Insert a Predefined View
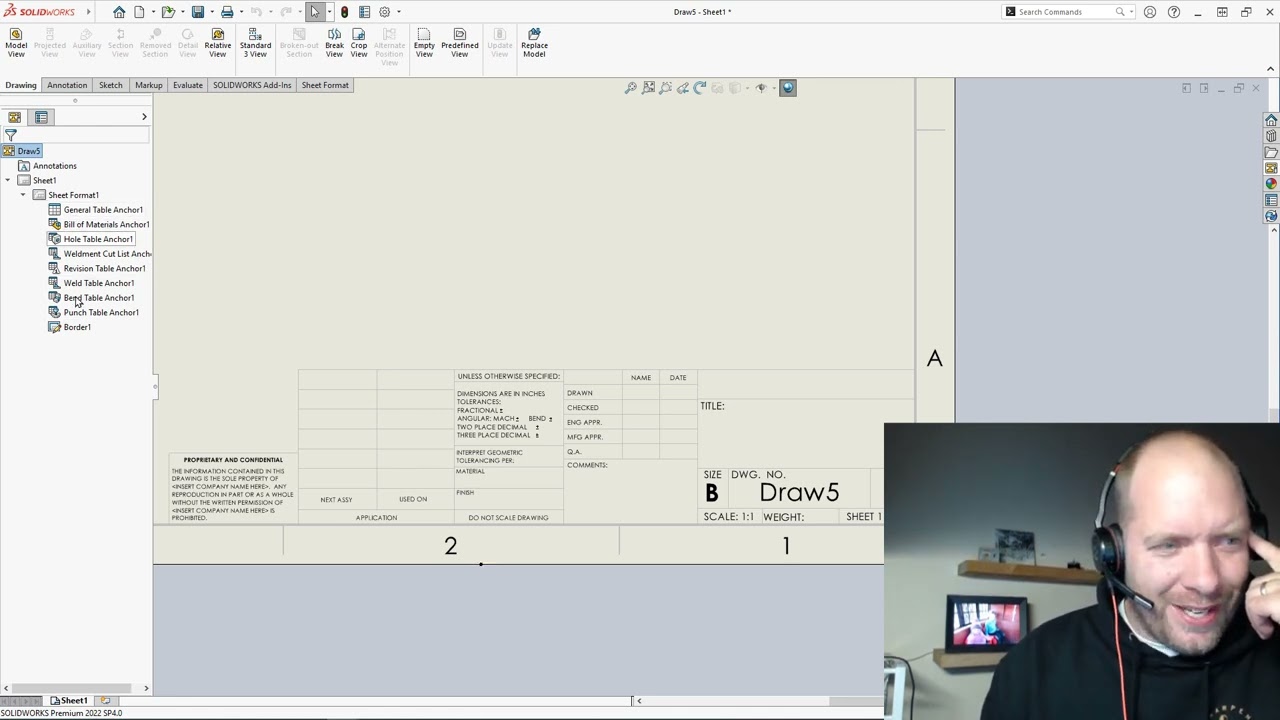 [x=459, y=43]
